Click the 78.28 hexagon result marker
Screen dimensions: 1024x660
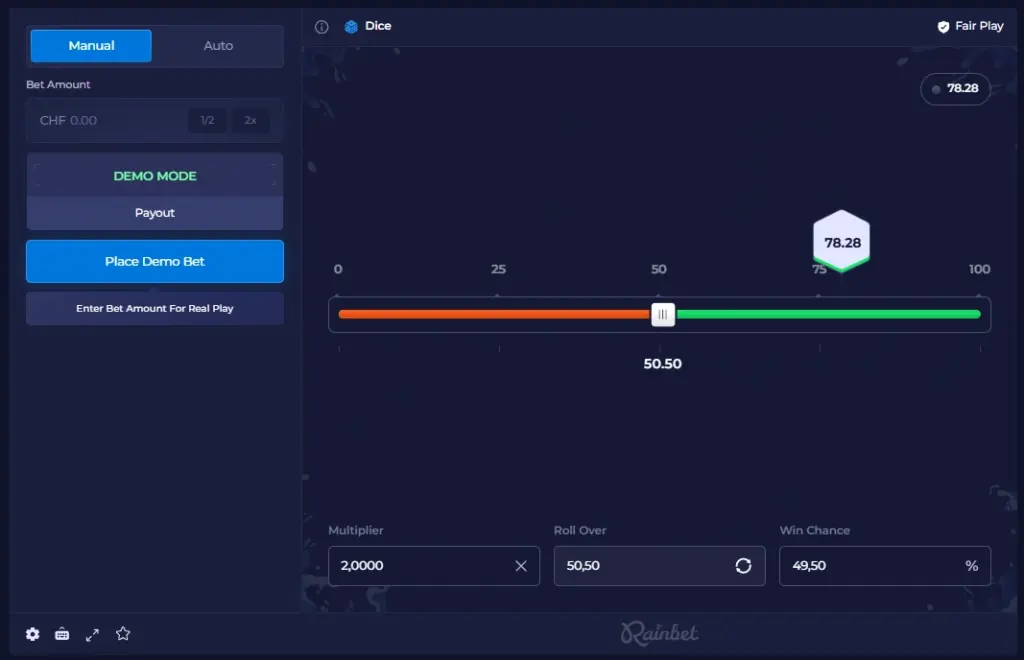point(841,241)
